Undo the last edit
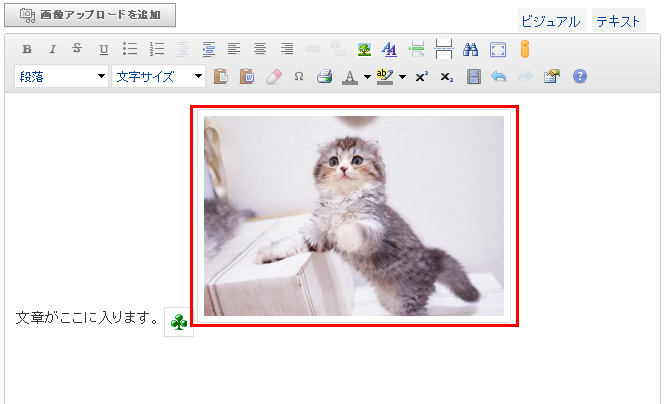The width and height of the screenshot is (664, 404). pos(499,77)
